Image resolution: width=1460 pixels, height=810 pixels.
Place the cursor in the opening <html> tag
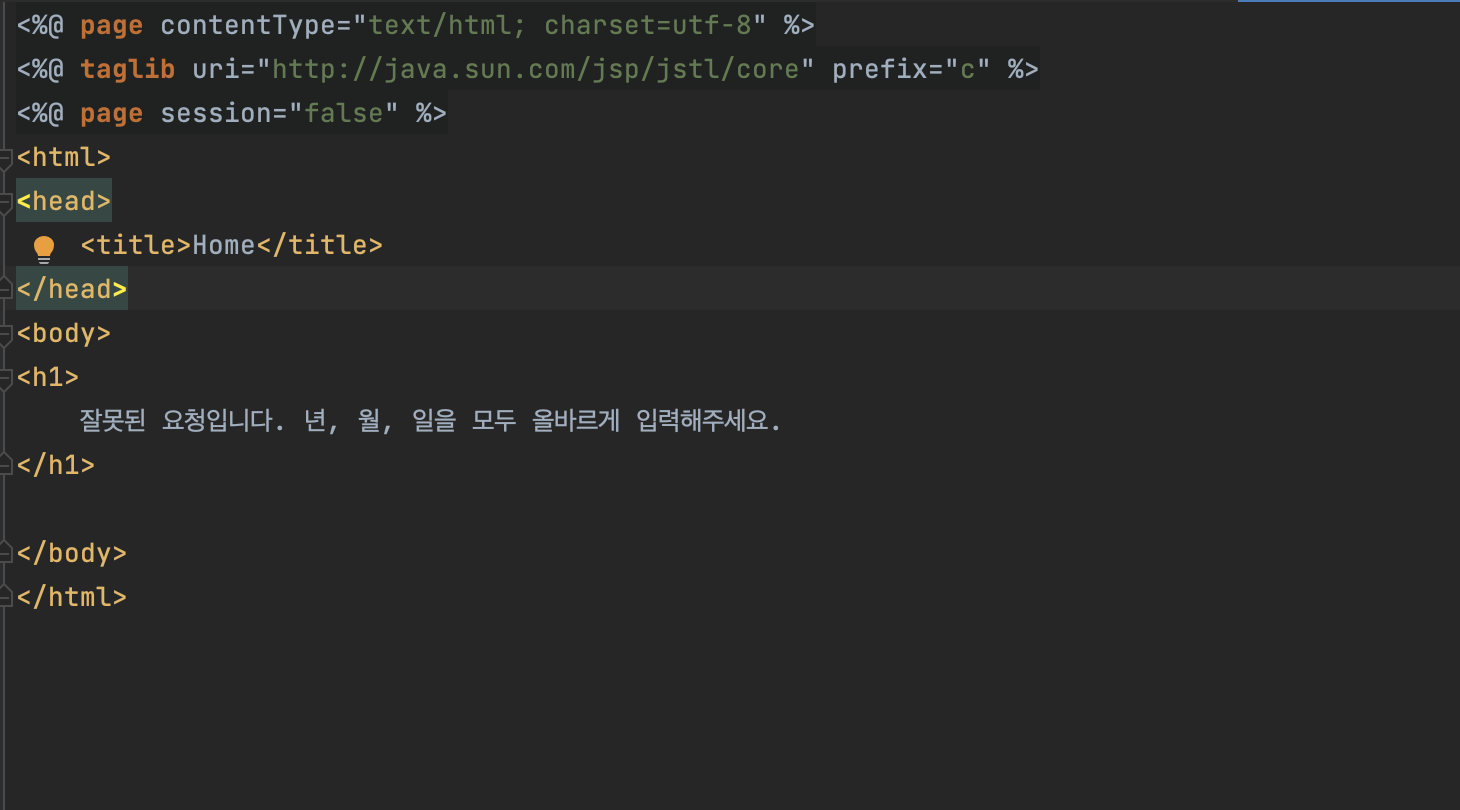[x=64, y=157]
